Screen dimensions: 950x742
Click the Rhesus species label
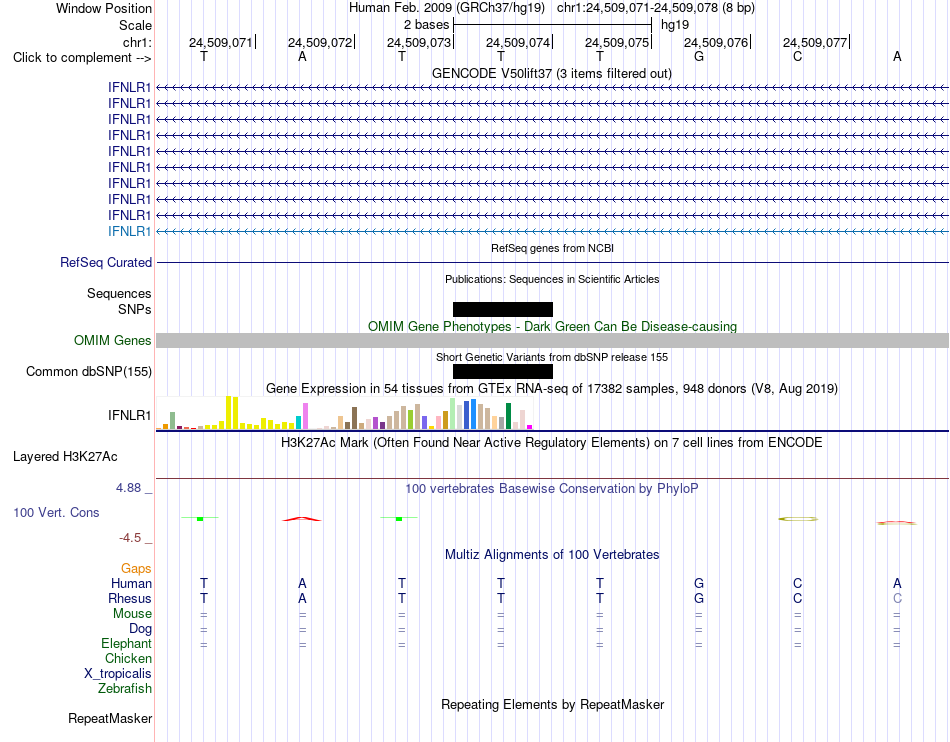(x=130, y=598)
